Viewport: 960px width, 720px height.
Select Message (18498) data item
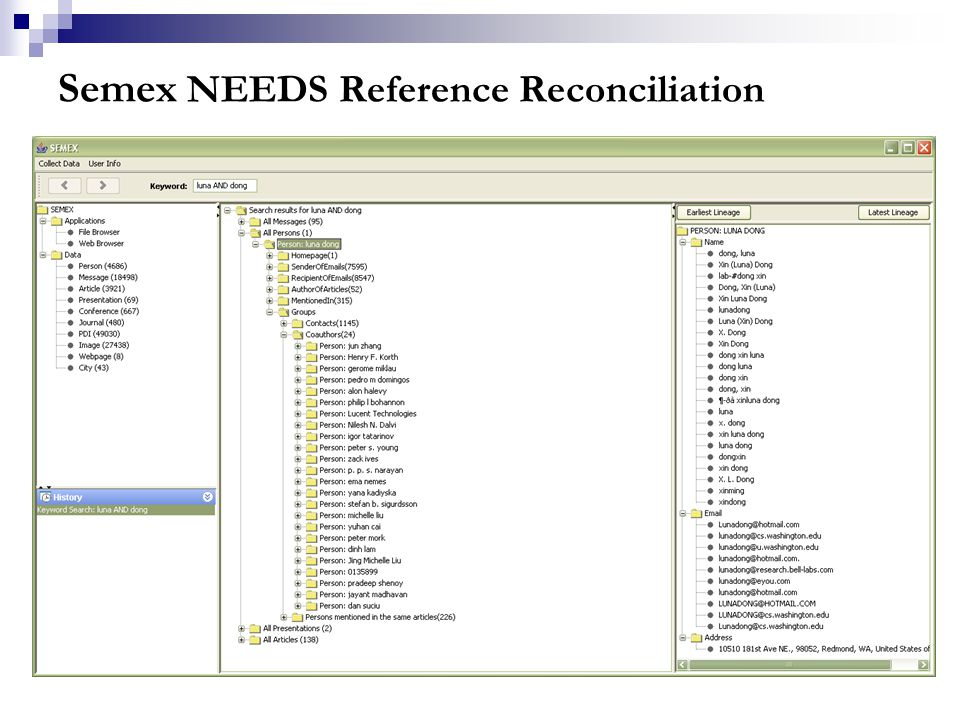[108, 277]
